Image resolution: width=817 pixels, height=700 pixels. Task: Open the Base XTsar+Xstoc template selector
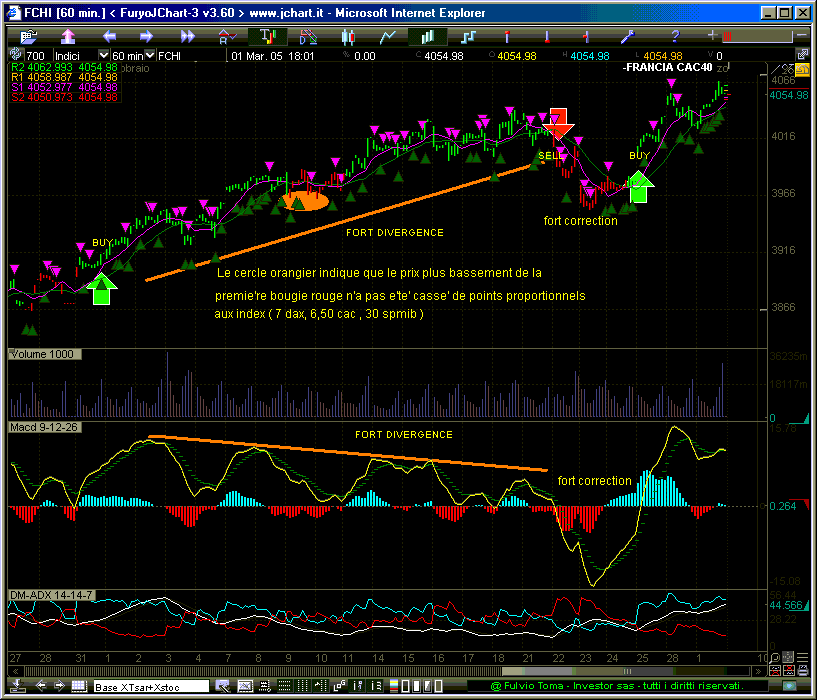click(150, 686)
